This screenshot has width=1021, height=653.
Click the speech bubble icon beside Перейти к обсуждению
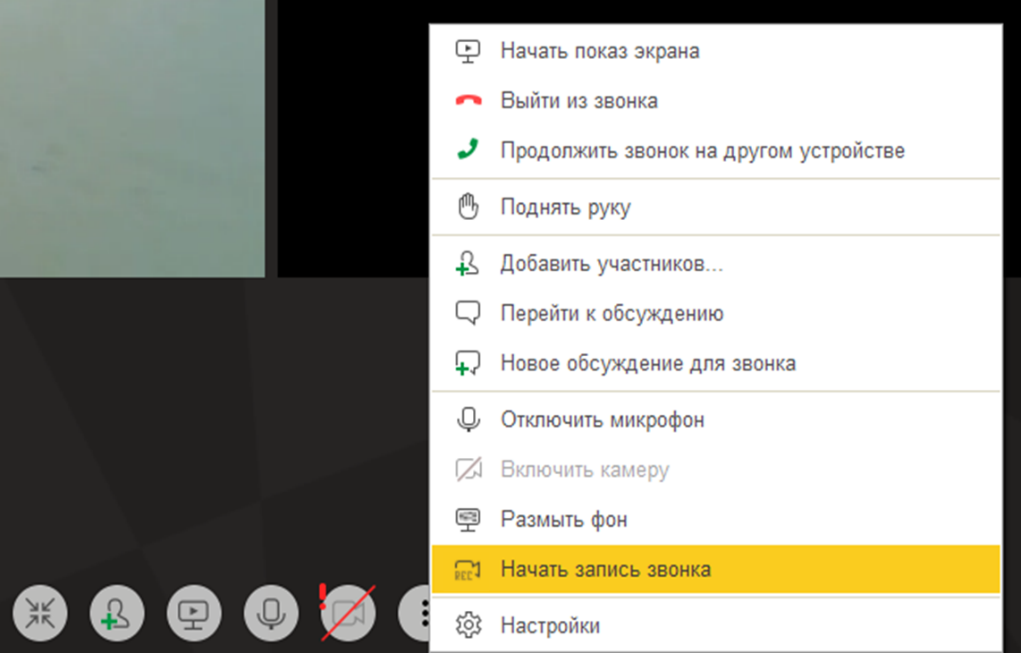coord(468,313)
